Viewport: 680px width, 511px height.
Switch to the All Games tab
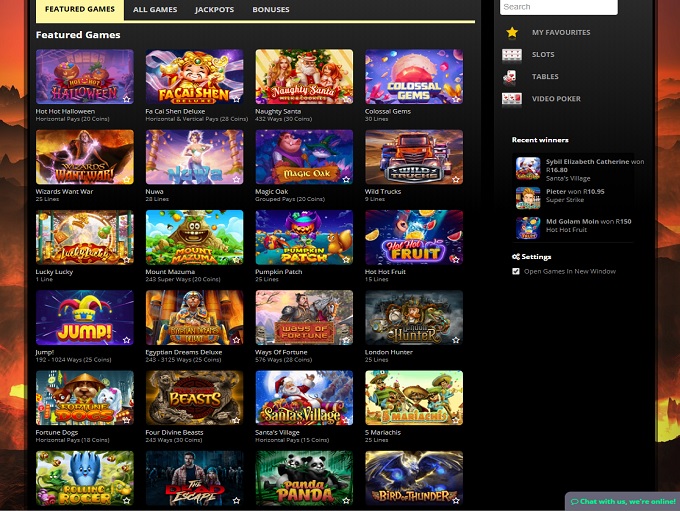[154, 10]
